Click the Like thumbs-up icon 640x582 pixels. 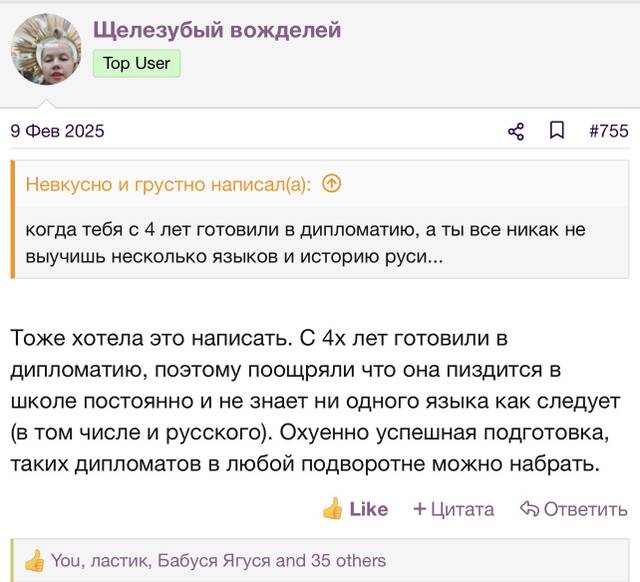(x=333, y=509)
